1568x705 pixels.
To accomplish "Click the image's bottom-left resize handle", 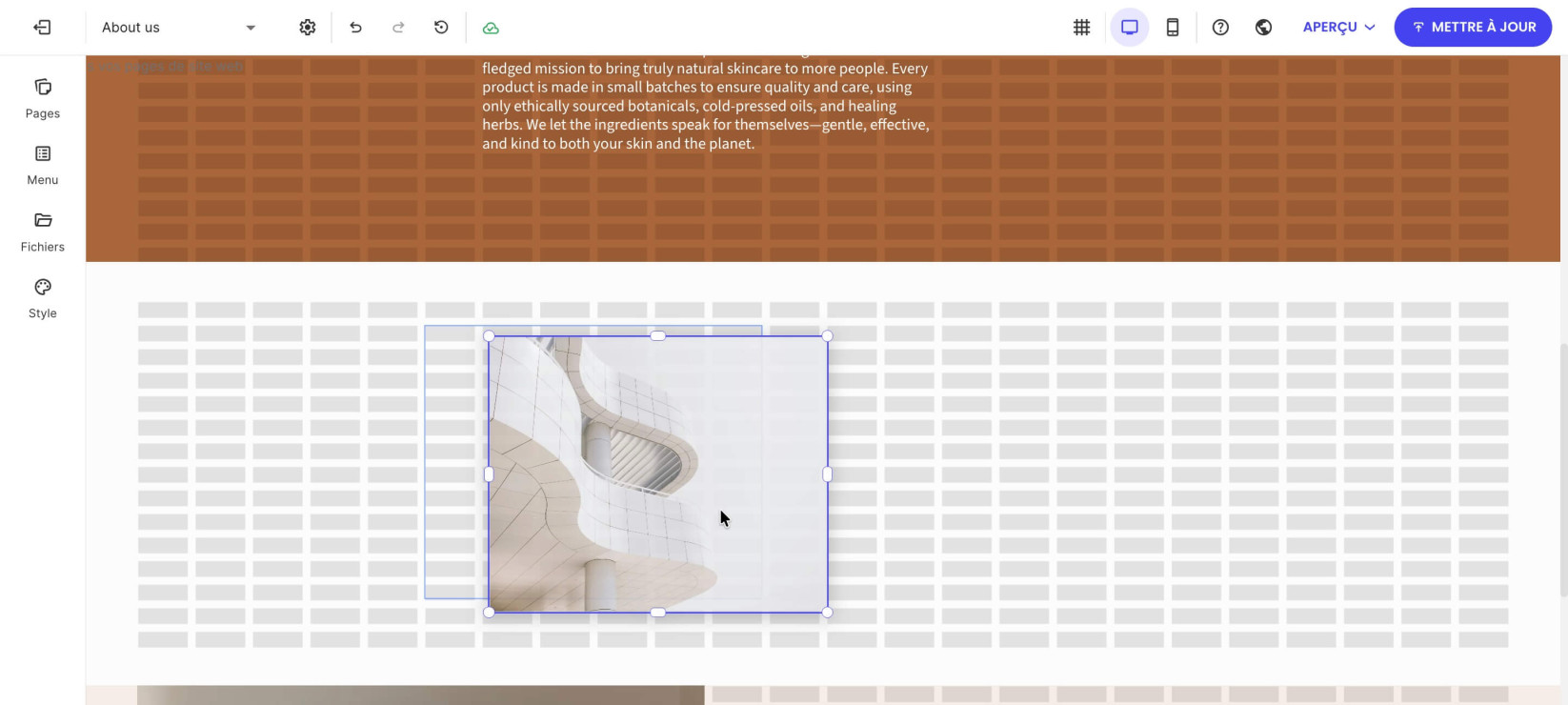I will click(x=489, y=613).
